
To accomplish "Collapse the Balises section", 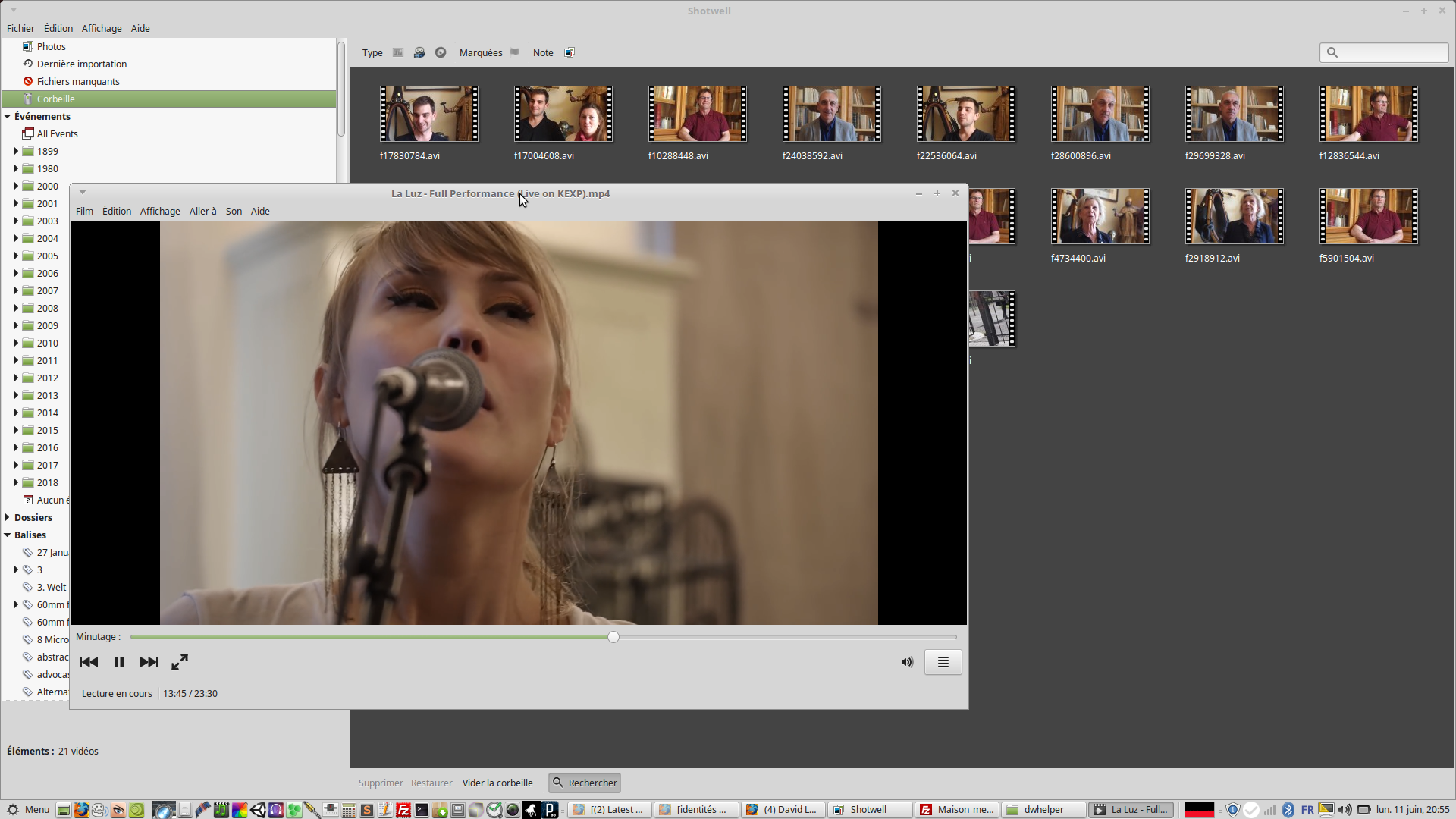I will pos(8,535).
